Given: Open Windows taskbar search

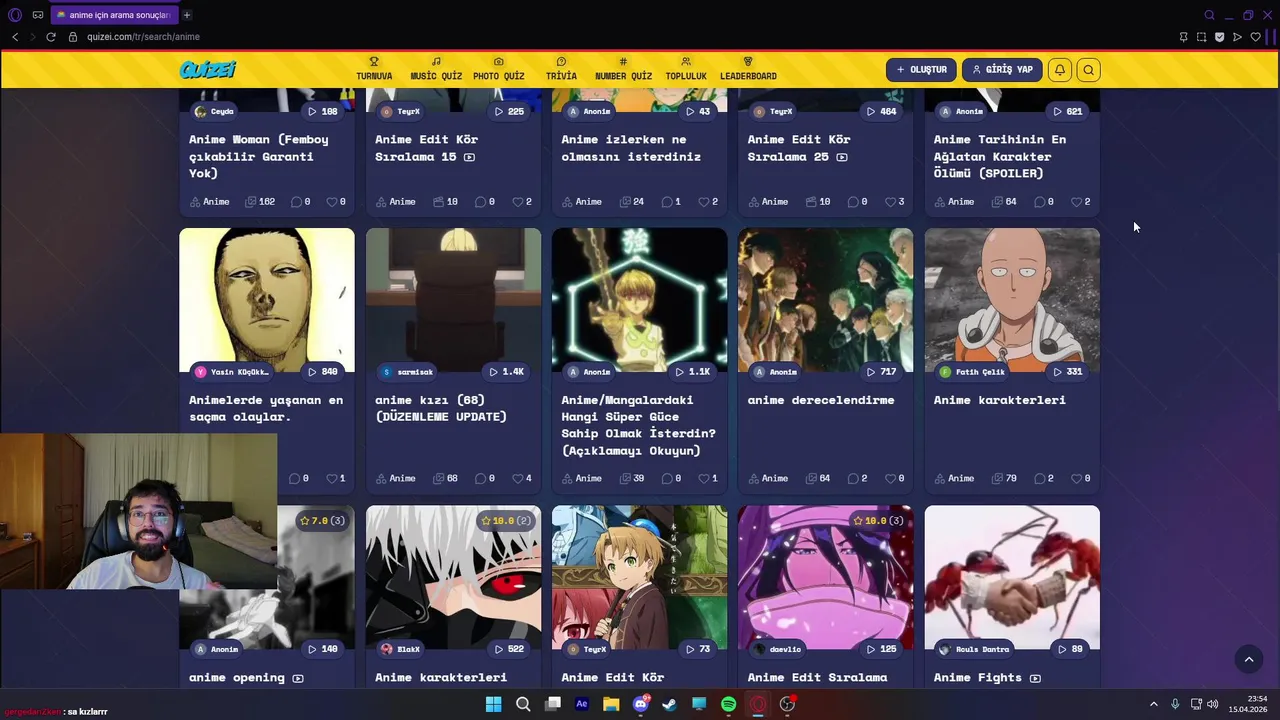Looking at the screenshot, I should [x=523, y=704].
